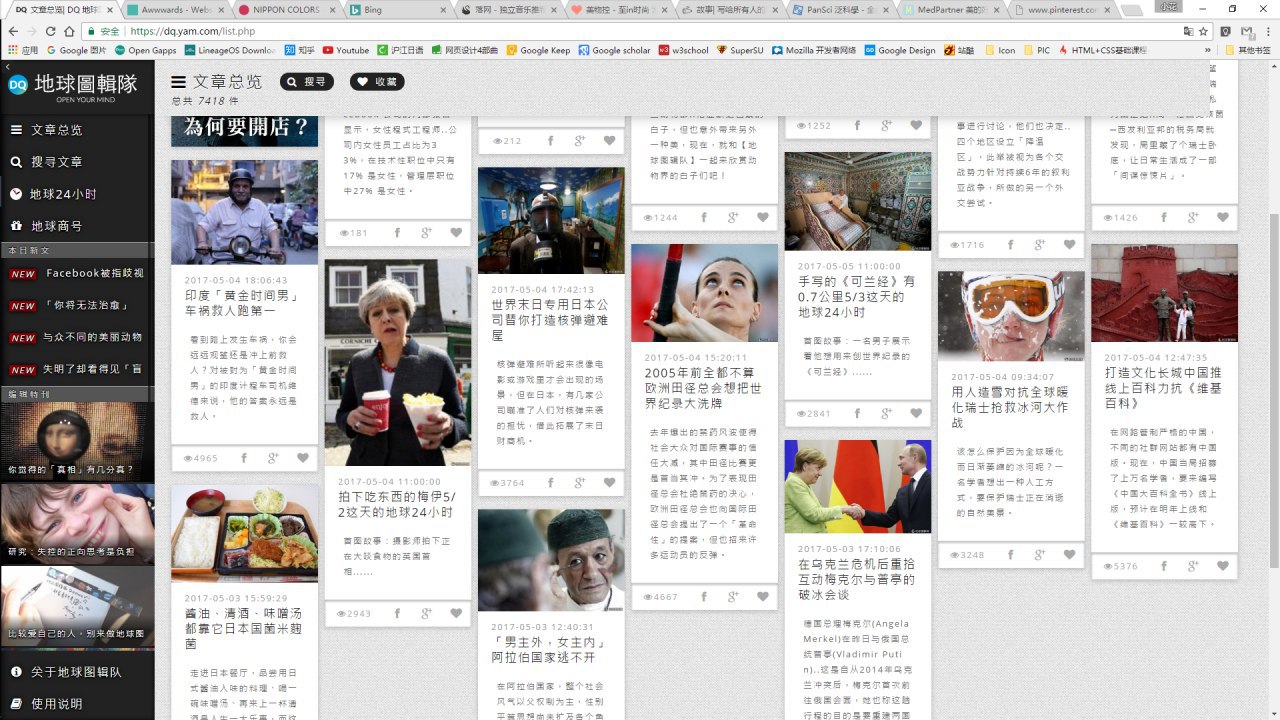1280x720 pixels.
Task: Share 梅伊 地球24小时 article via Google+
Action: [x=426, y=613]
